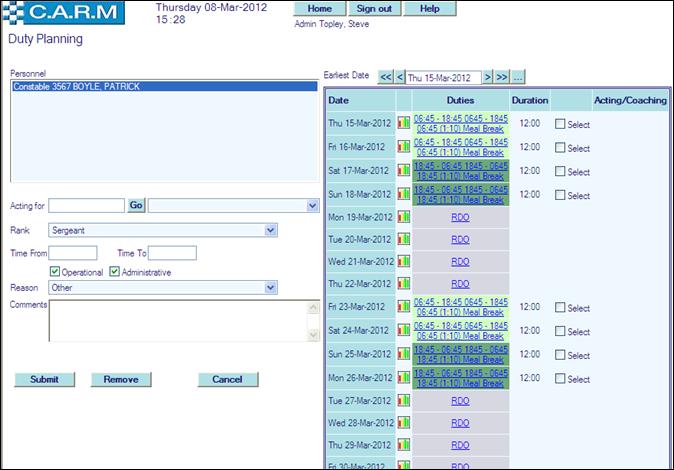Click the chart icon for Mon 19-Mar-2012
Screen dimensions: 674x470
[x=404, y=216]
